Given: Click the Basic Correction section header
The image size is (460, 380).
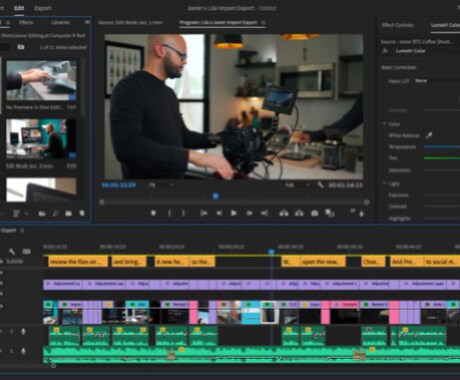Looking at the screenshot, I should [399, 67].
